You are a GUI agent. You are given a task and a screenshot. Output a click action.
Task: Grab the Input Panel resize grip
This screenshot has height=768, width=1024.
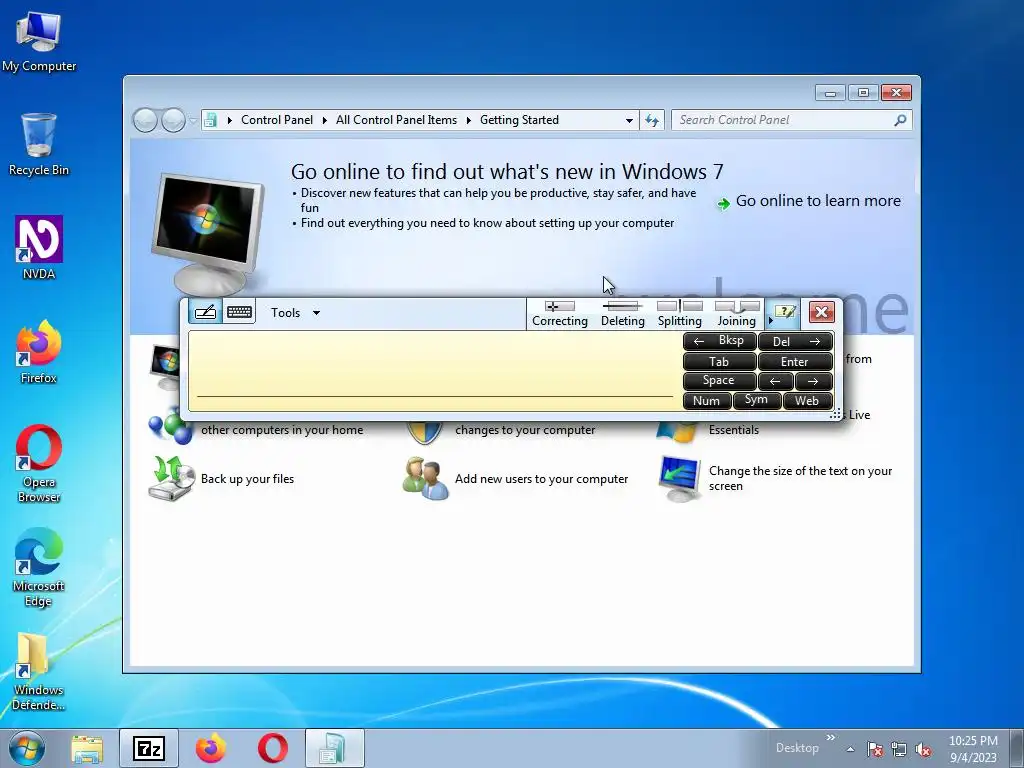tap(835, 414)
